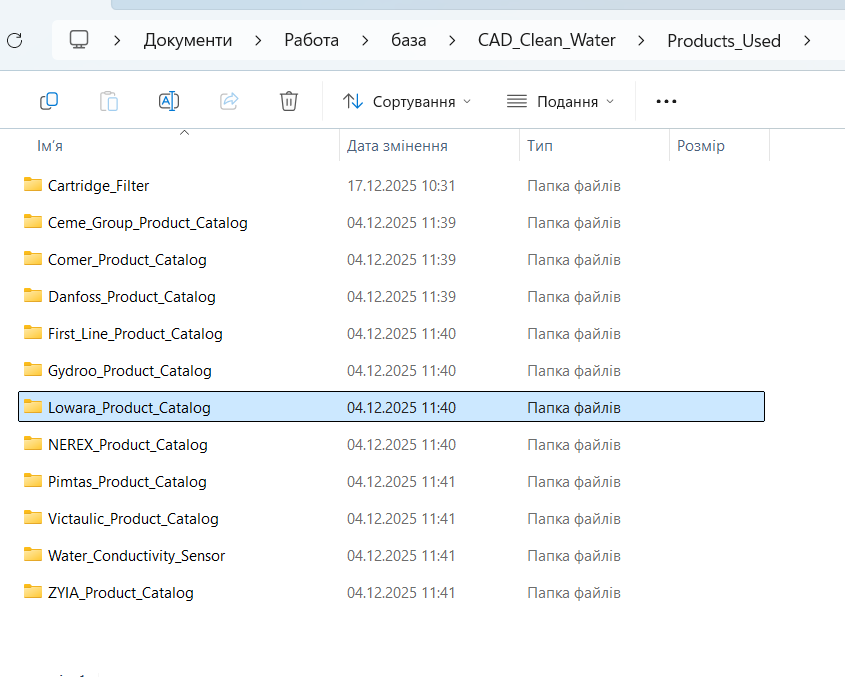Expand the chevron after CAD_Clean_Water
The image size is (845, 677).
(x=641, y=40)
